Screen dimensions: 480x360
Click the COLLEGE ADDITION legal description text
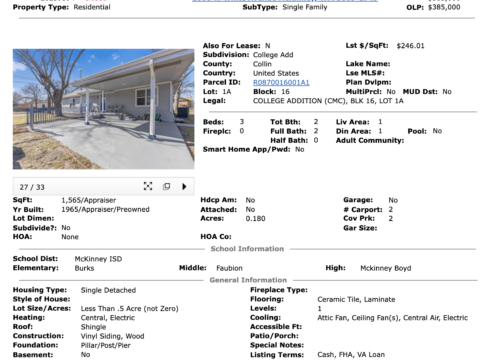coord(328,101)
